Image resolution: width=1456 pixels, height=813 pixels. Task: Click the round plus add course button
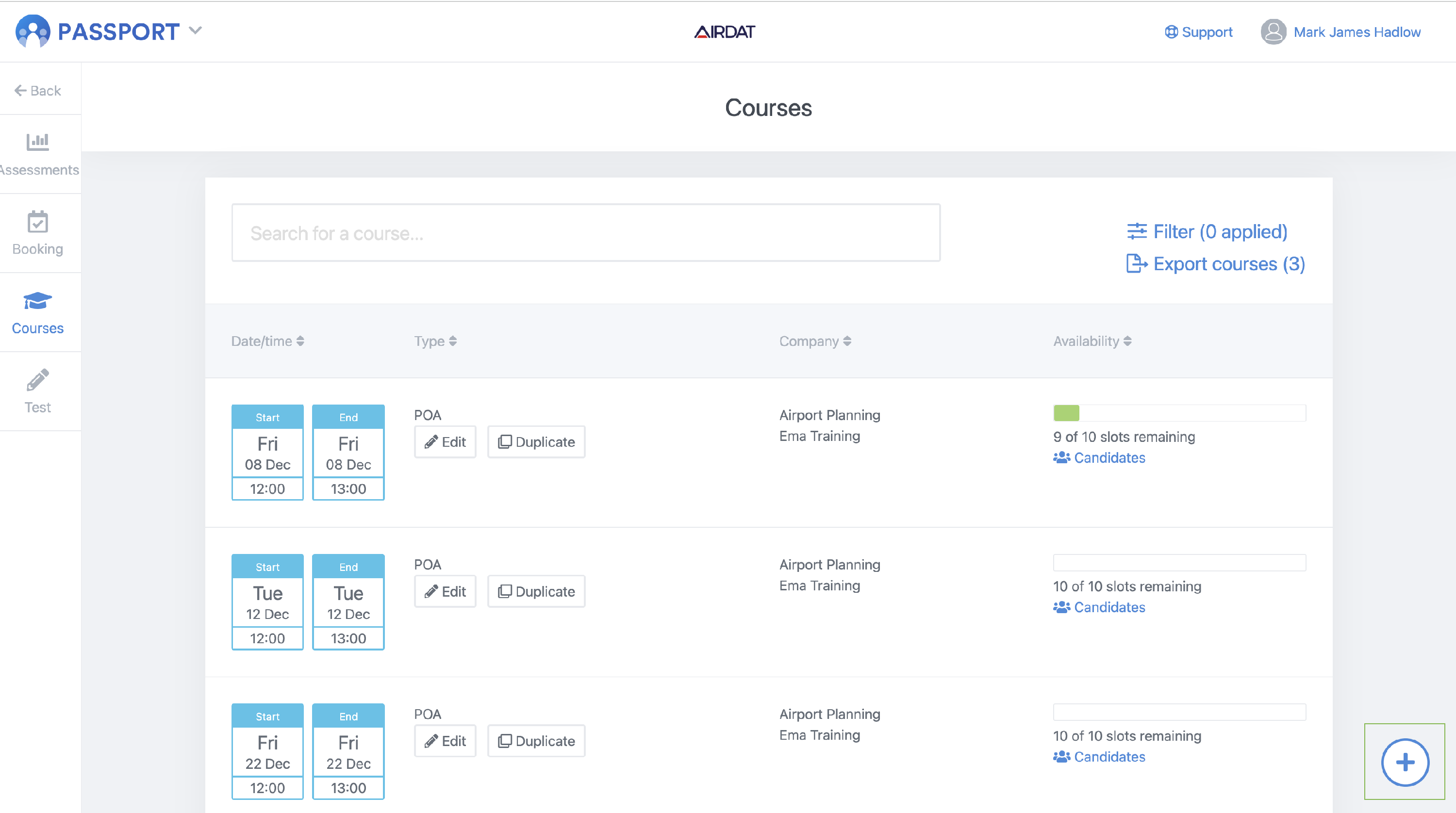[1405, 762]
